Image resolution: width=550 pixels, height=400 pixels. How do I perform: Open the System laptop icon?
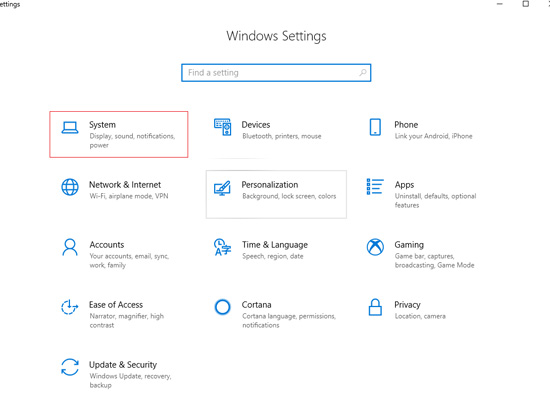point(70,128)
